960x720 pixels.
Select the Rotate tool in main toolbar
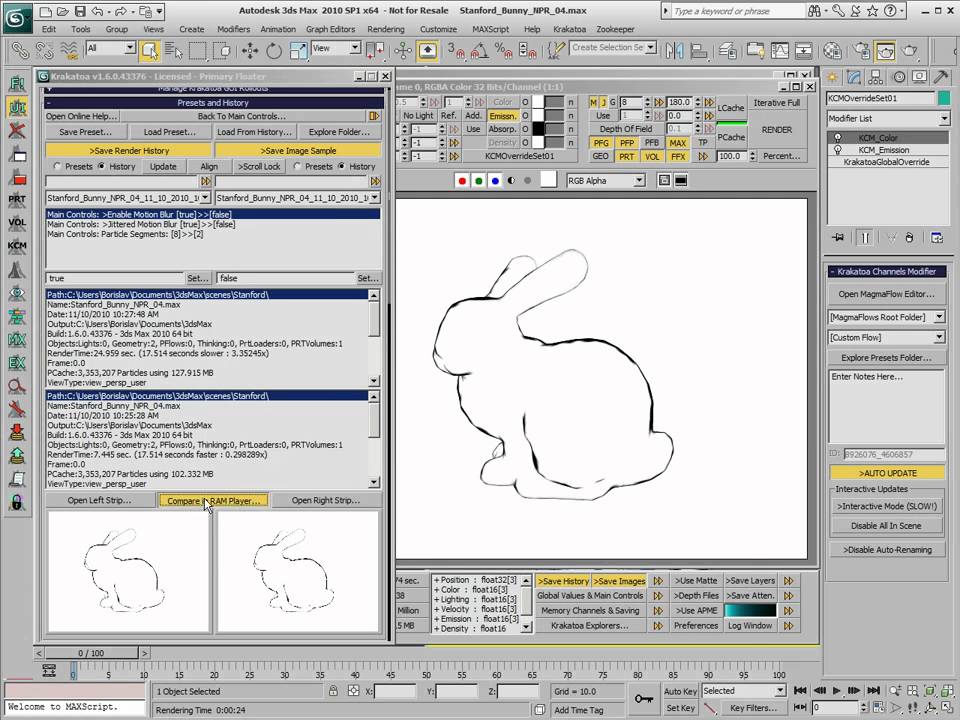pos(274,51)
